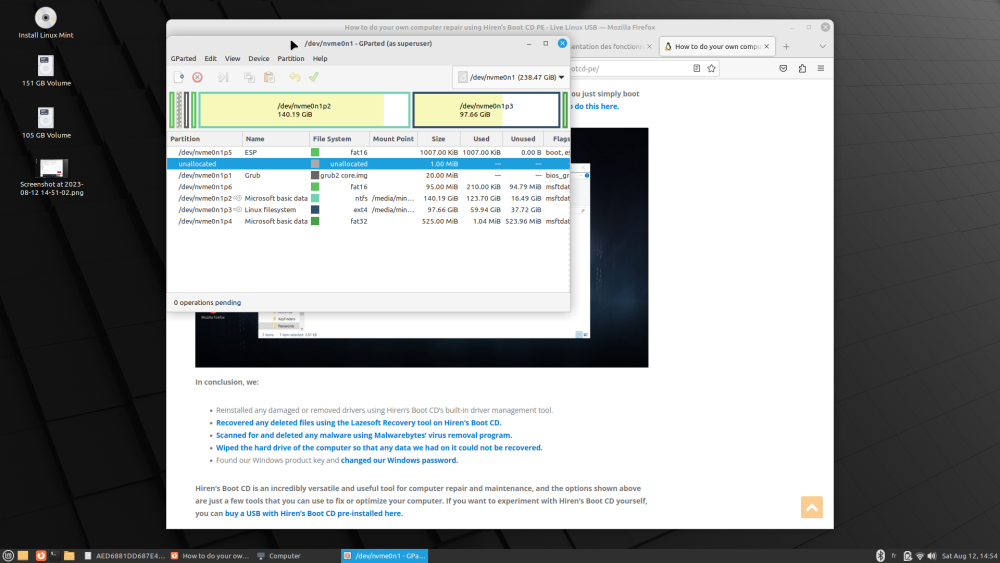
Task: Click the Name column header
Action: [276, 139]
